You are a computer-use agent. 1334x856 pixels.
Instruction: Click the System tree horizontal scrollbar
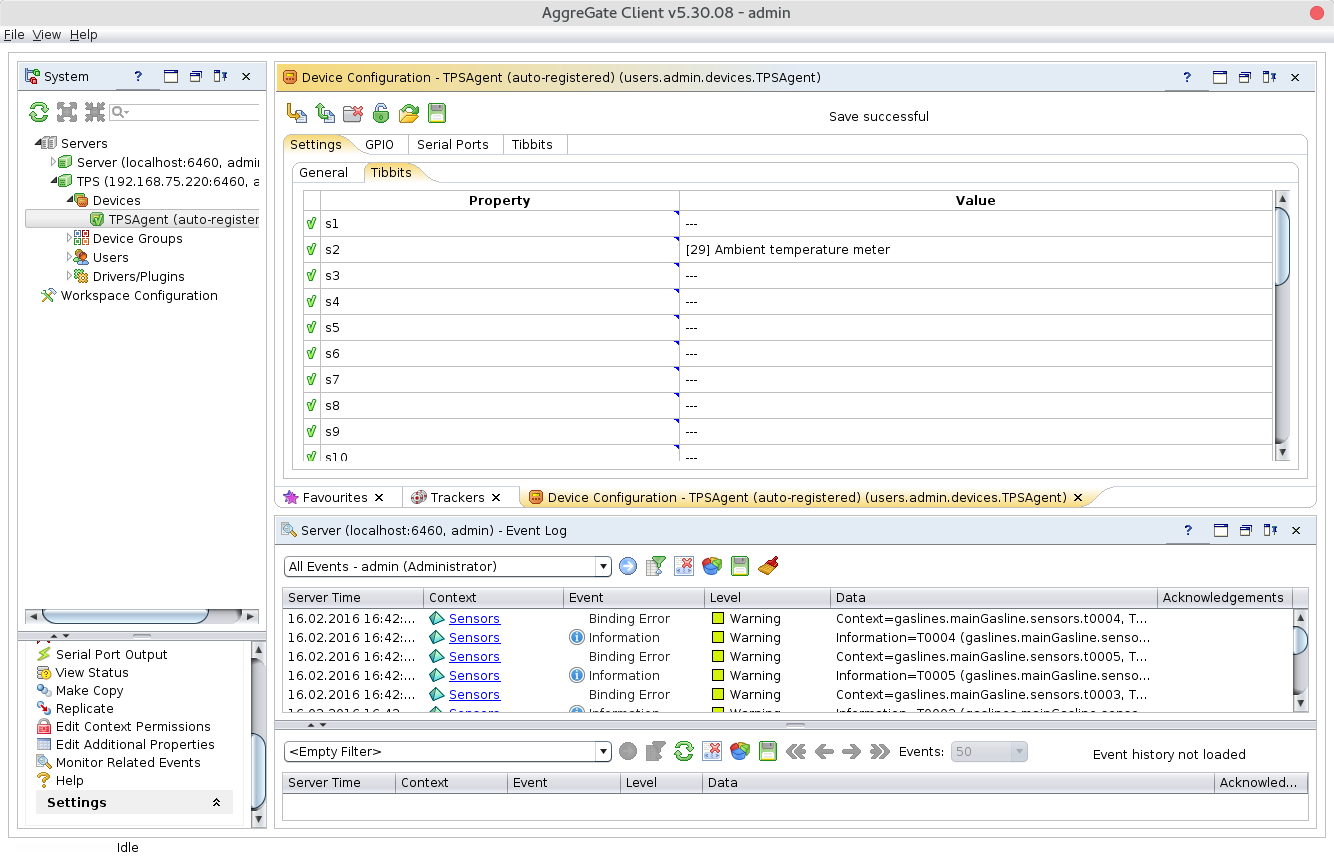coord(125,616)
